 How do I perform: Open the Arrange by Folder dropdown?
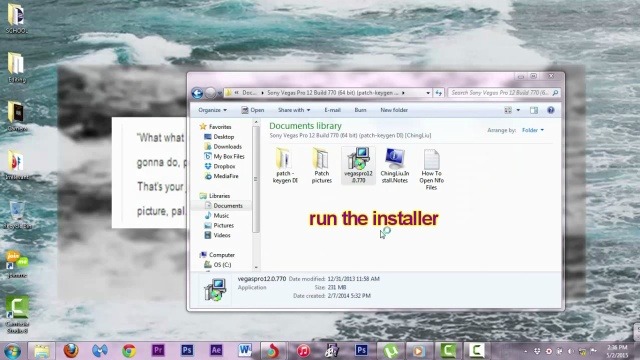pyautogui.click(x=533, y=130)
